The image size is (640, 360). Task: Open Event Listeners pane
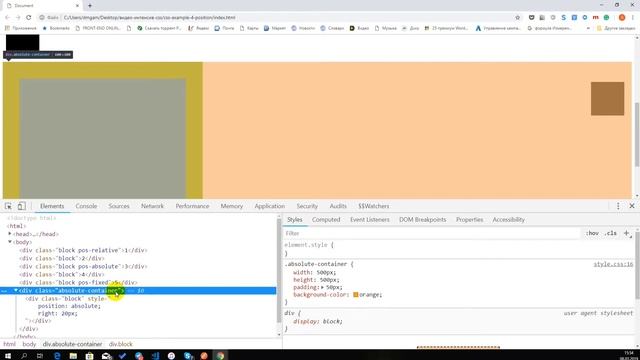tap(369, 220)
